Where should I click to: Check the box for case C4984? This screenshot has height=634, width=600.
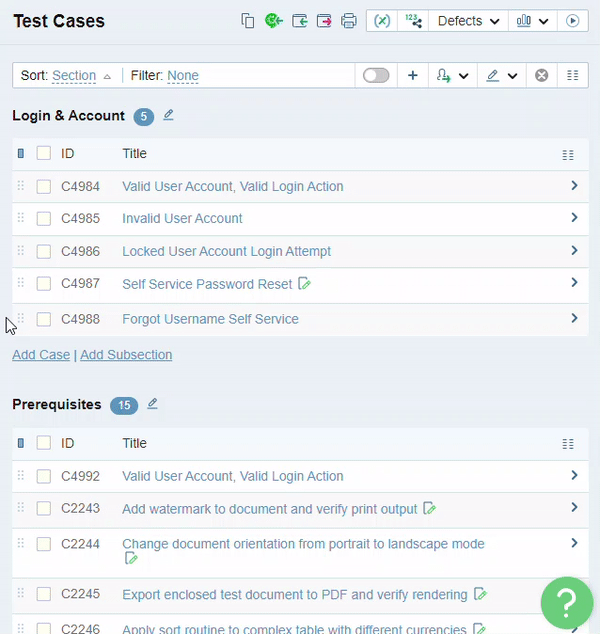click(x=44, y=187)
